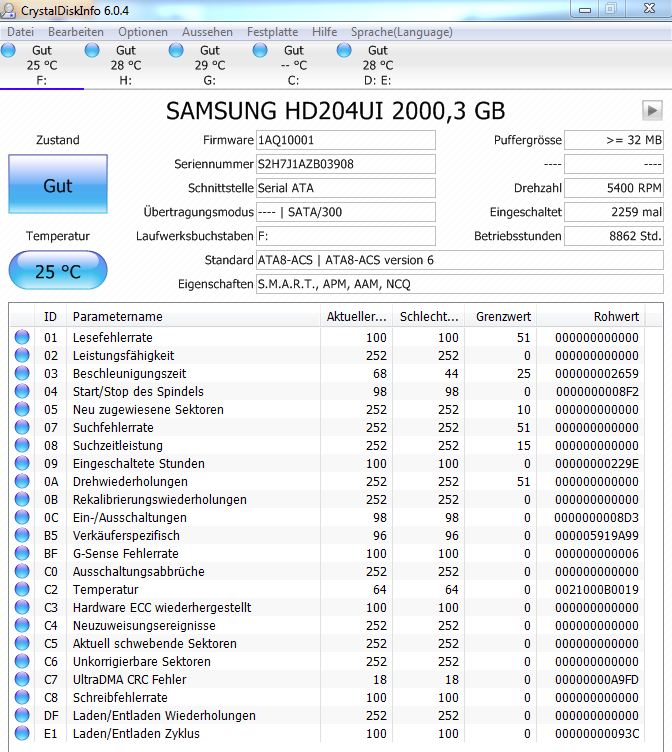Click the Grenzwert column header
This screenshot has width=672, height=752.
pos(501,317)
